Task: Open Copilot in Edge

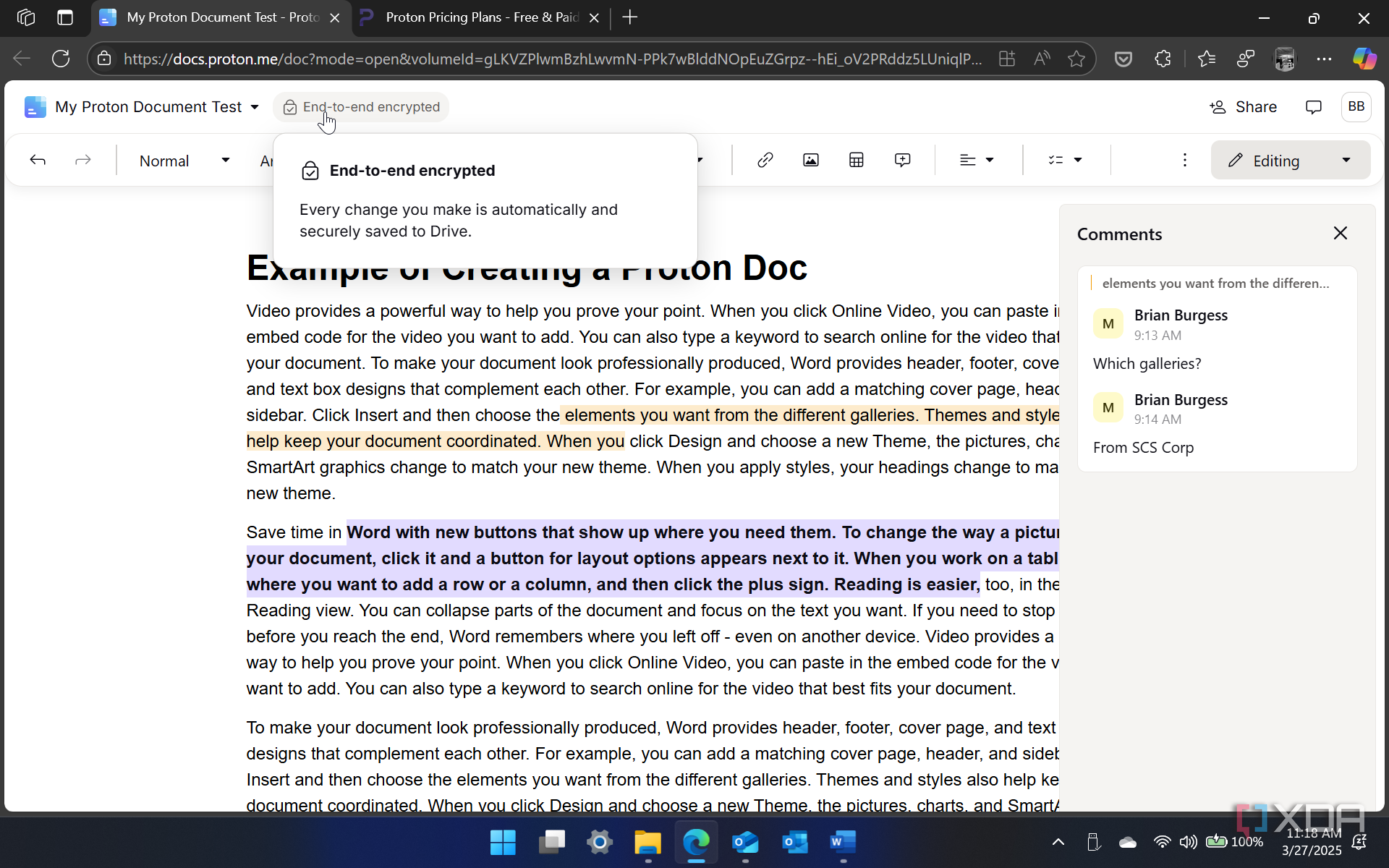Action: (x=1364, y=59)
